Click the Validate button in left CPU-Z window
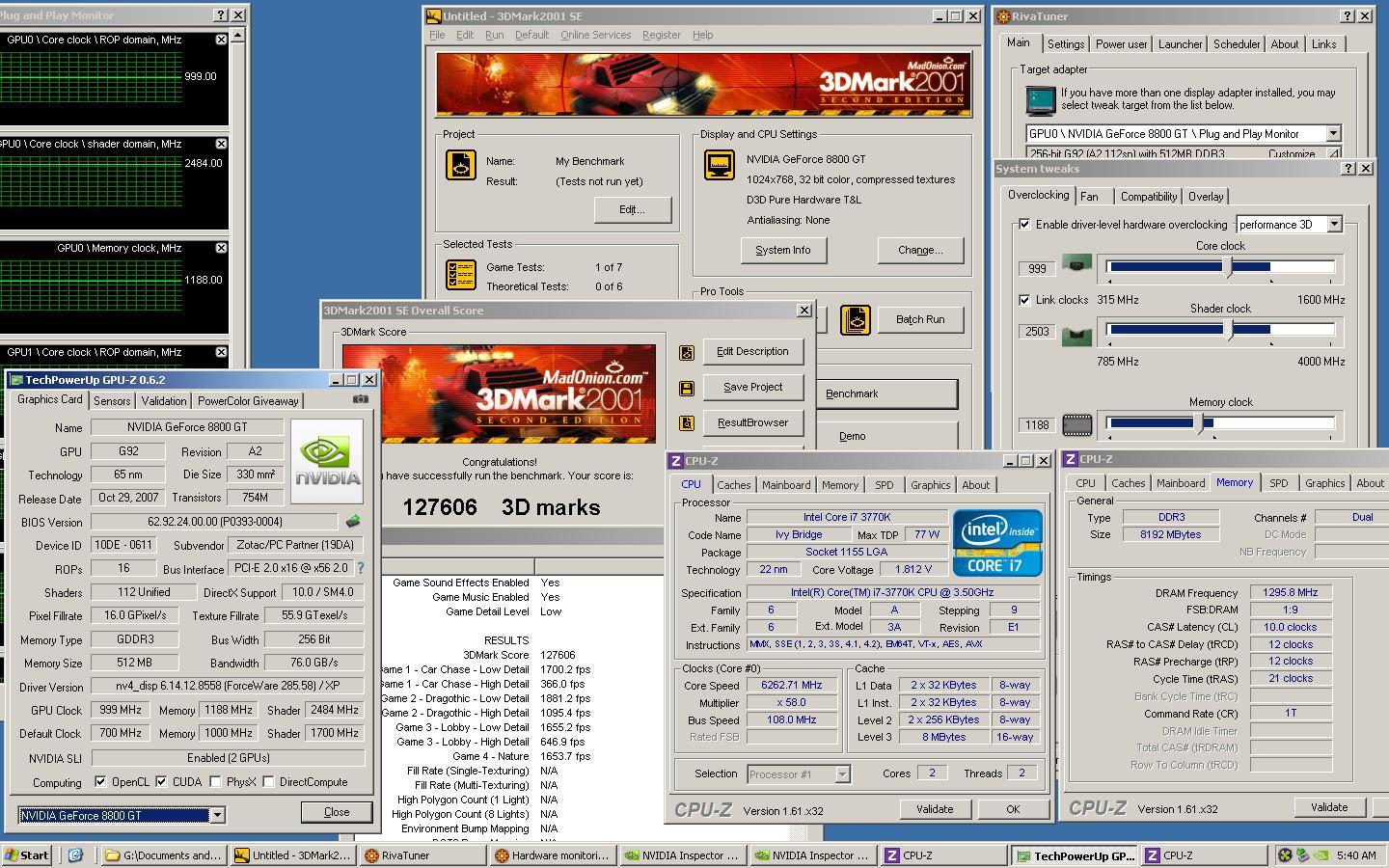Image resolution: width=1389 pixels, height=868 pixels. click(934, 809)
